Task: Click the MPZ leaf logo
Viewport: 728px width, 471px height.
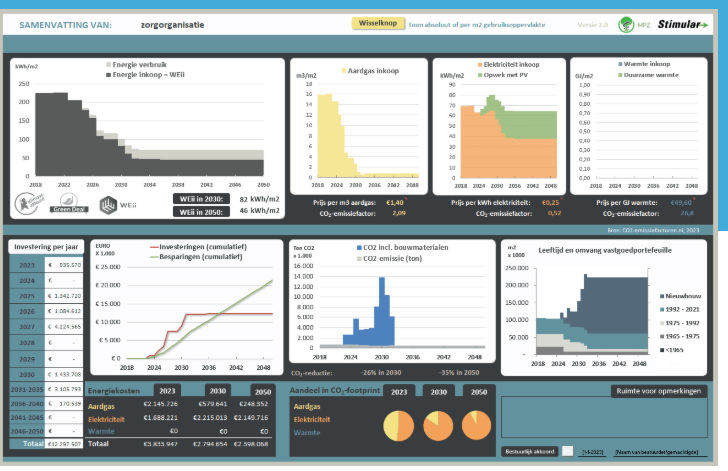Action: pyautogui.click(x=628, y=24)
